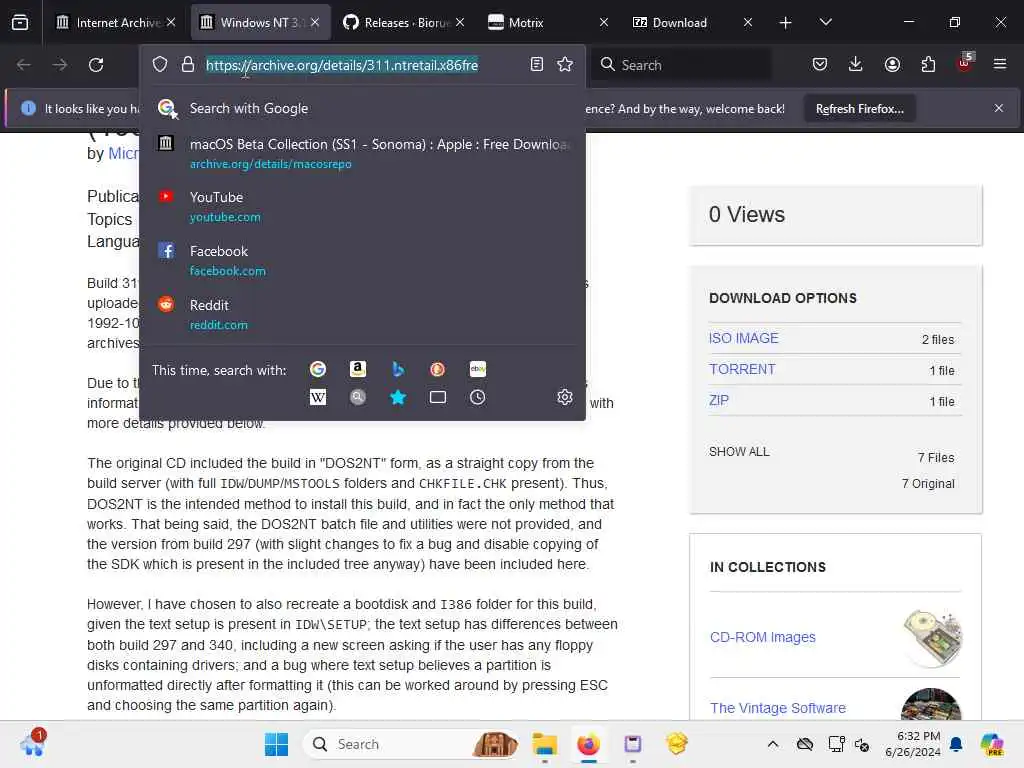
Task: Close the Internet Archive tab
Action: pyautogui.click(x=170, y=22)
